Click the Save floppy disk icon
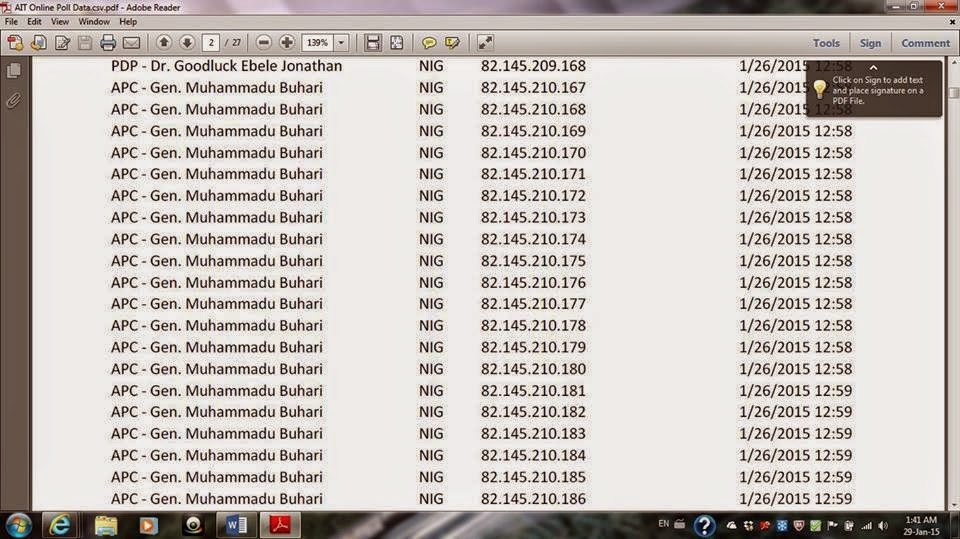This screenshot has width=960, height=539. (x=85, y=43)
